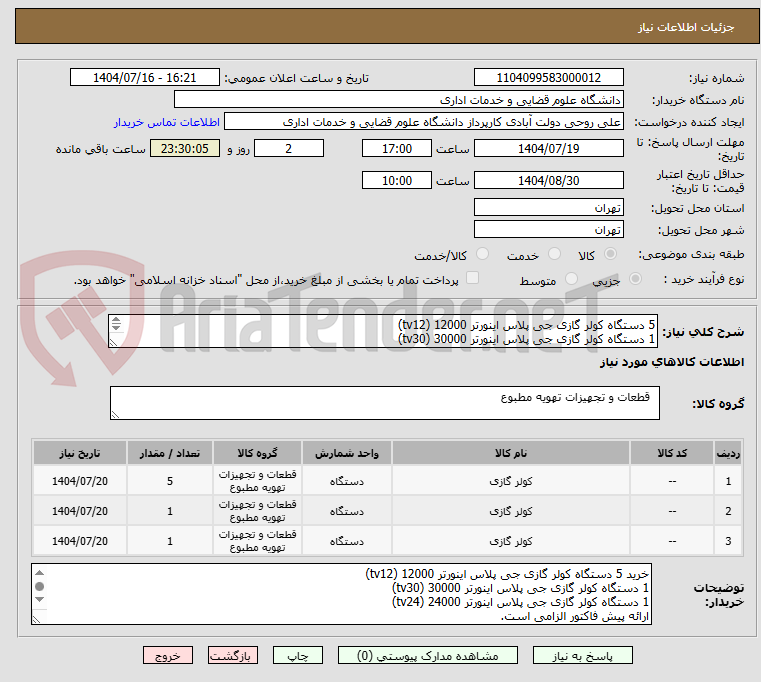
Task: Select the جزیی purchase type radio
Action: pos(635,279)
